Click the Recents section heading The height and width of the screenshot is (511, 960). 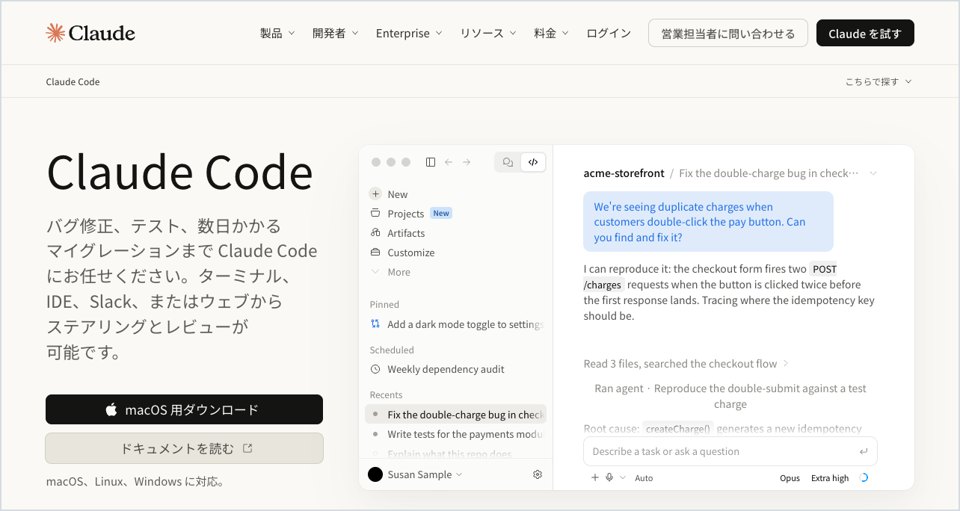[386, 395]
